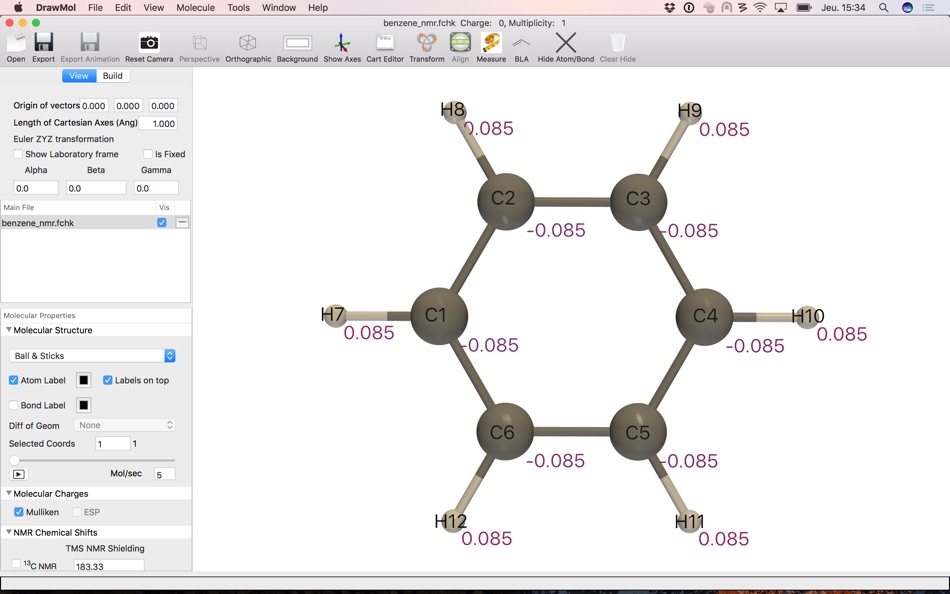Click the BLA tool icon

tap(521, 44)
